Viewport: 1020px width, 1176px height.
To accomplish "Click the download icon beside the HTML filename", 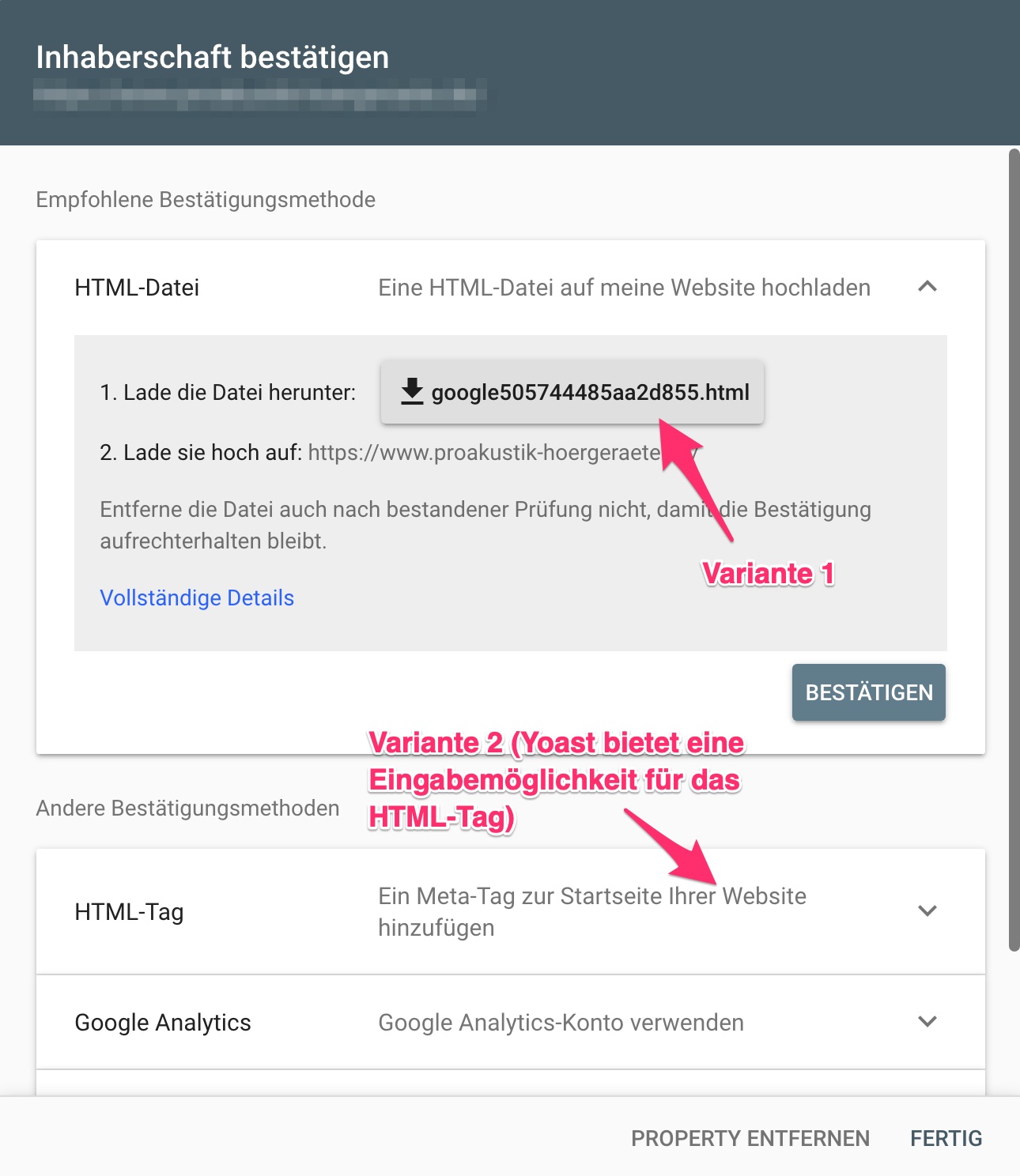I will 411,392.
